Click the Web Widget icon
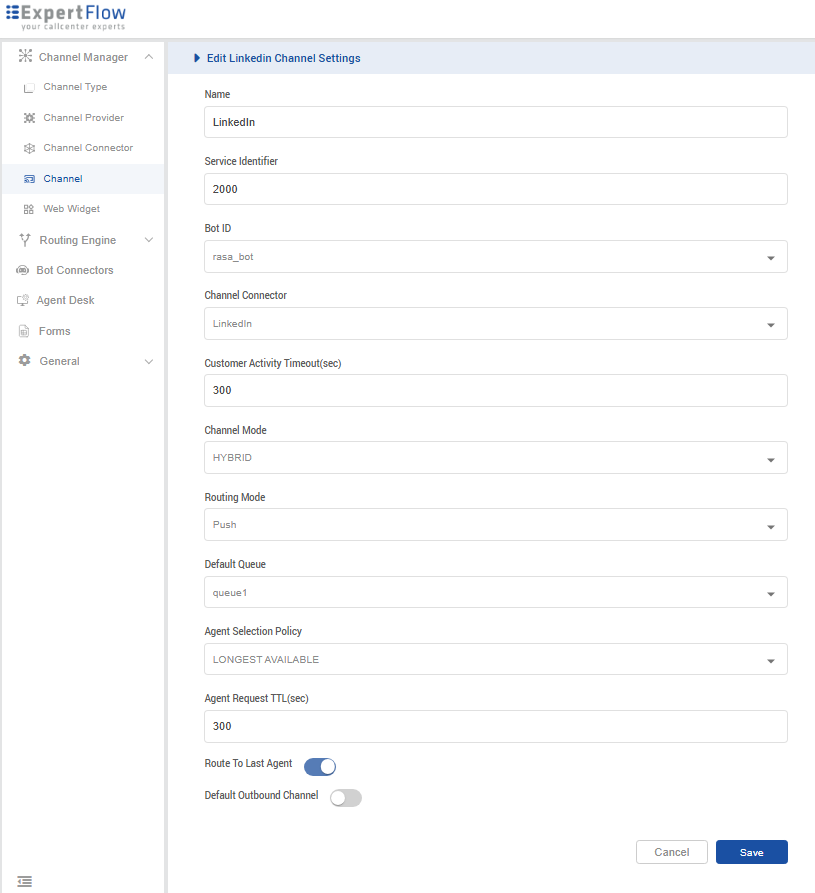The image size is (815, 893). point(29,209)
